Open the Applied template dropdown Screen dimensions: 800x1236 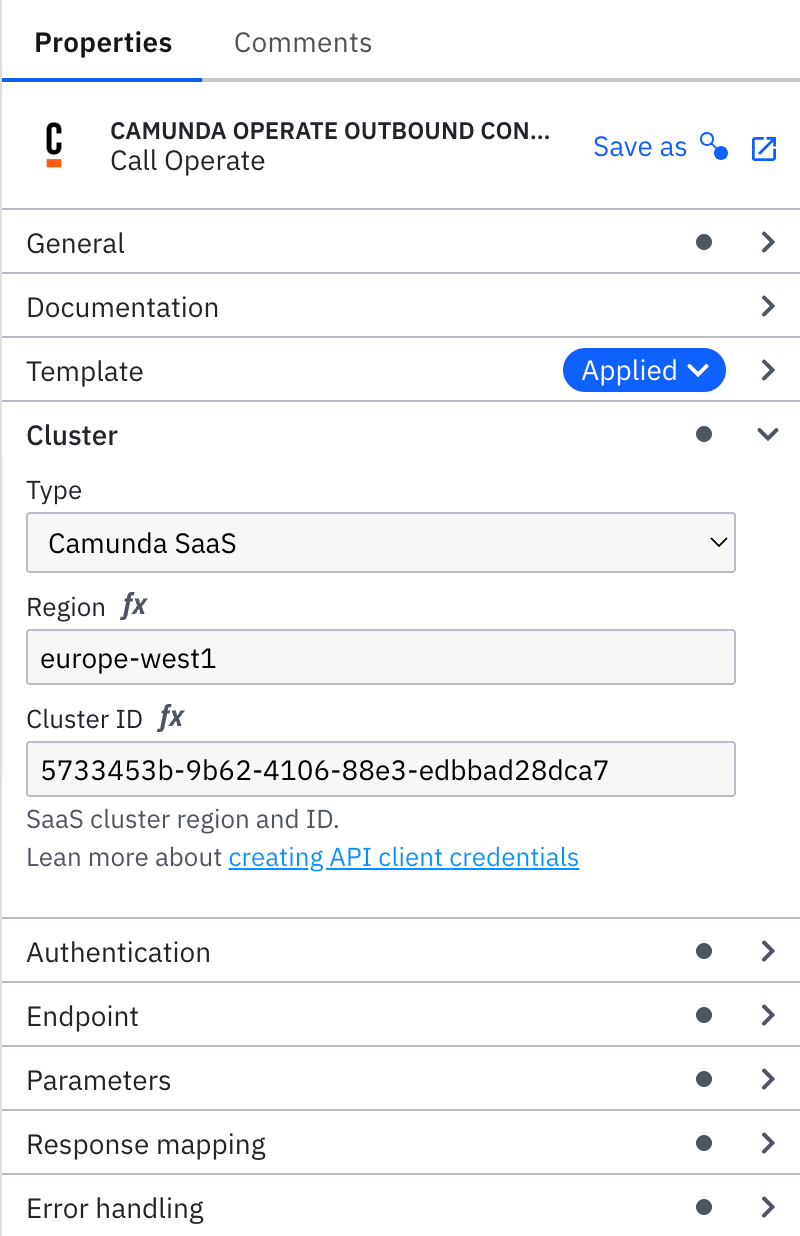(x=644, y=371)
